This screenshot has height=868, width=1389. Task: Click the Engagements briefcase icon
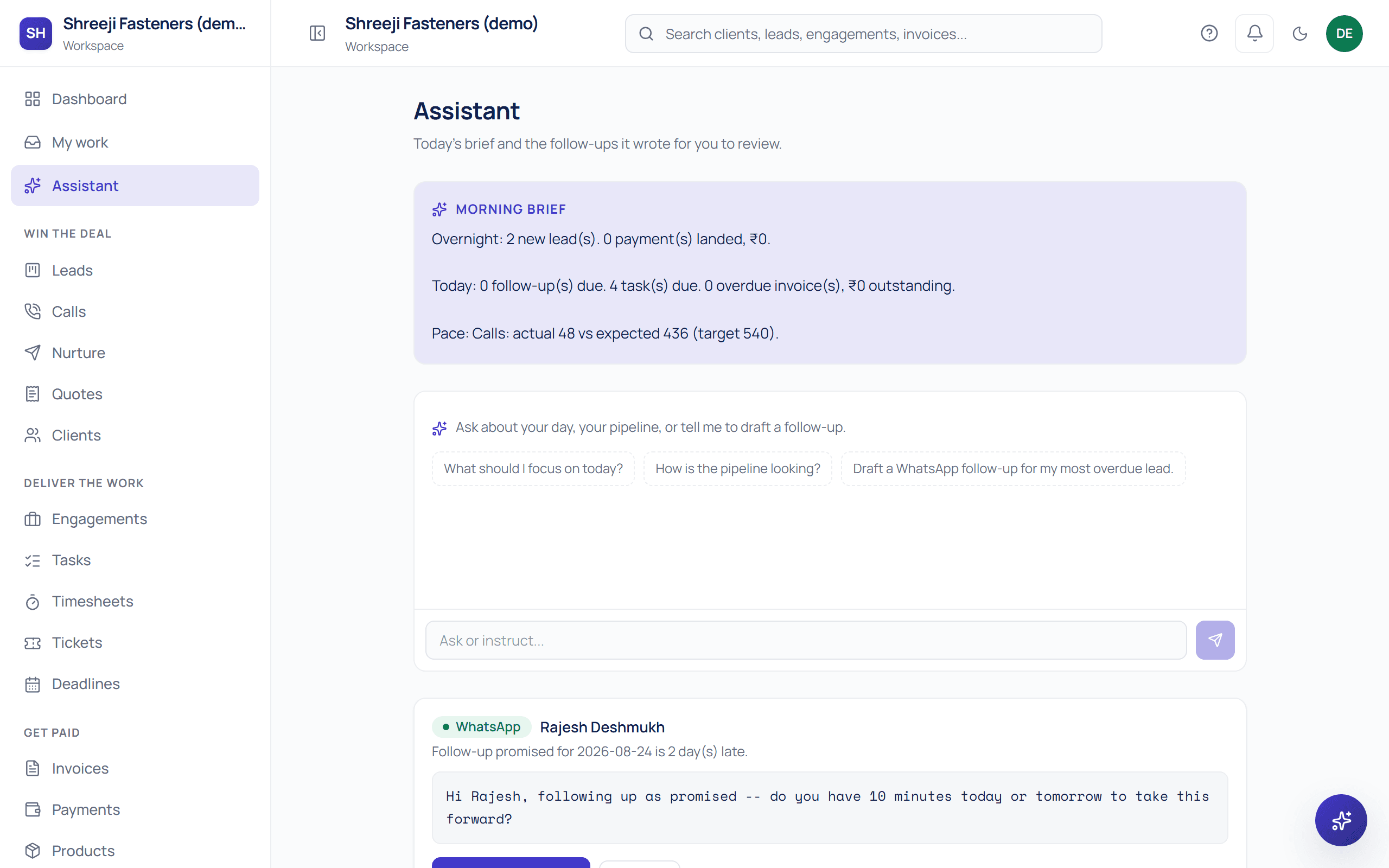[x=33, y=519]
